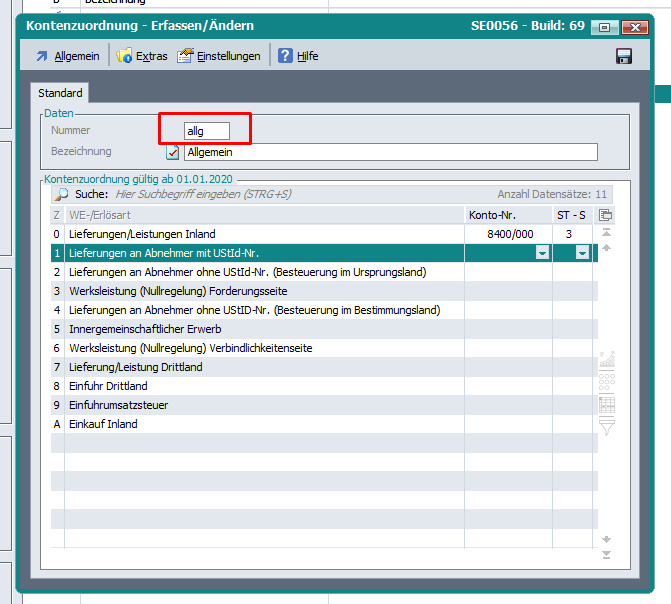Toggle checkbox next to Bezeichnung field
This screenshot has width=671, height=604.
pyautogui.click(x=173, y=152)
